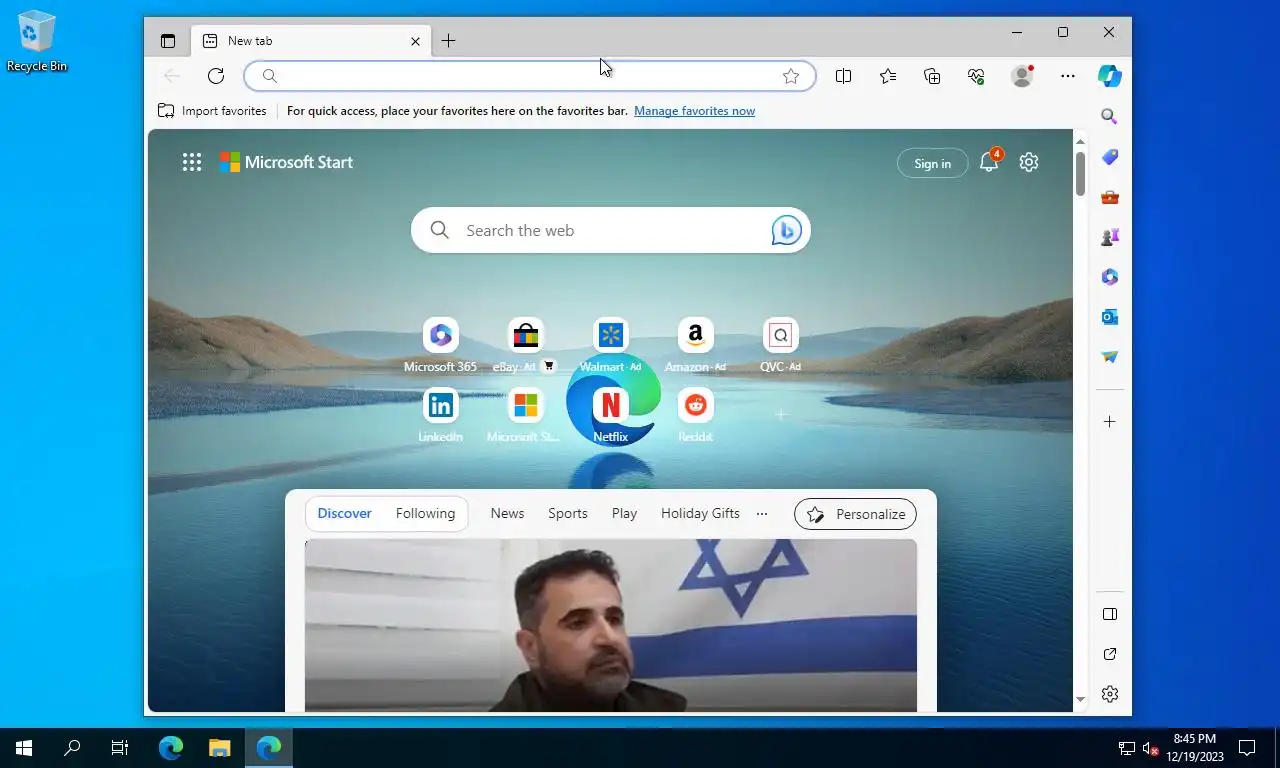Open the Walmart quick link tile
The width and height of the screenshot is (1280, 768).
(610, 346)
